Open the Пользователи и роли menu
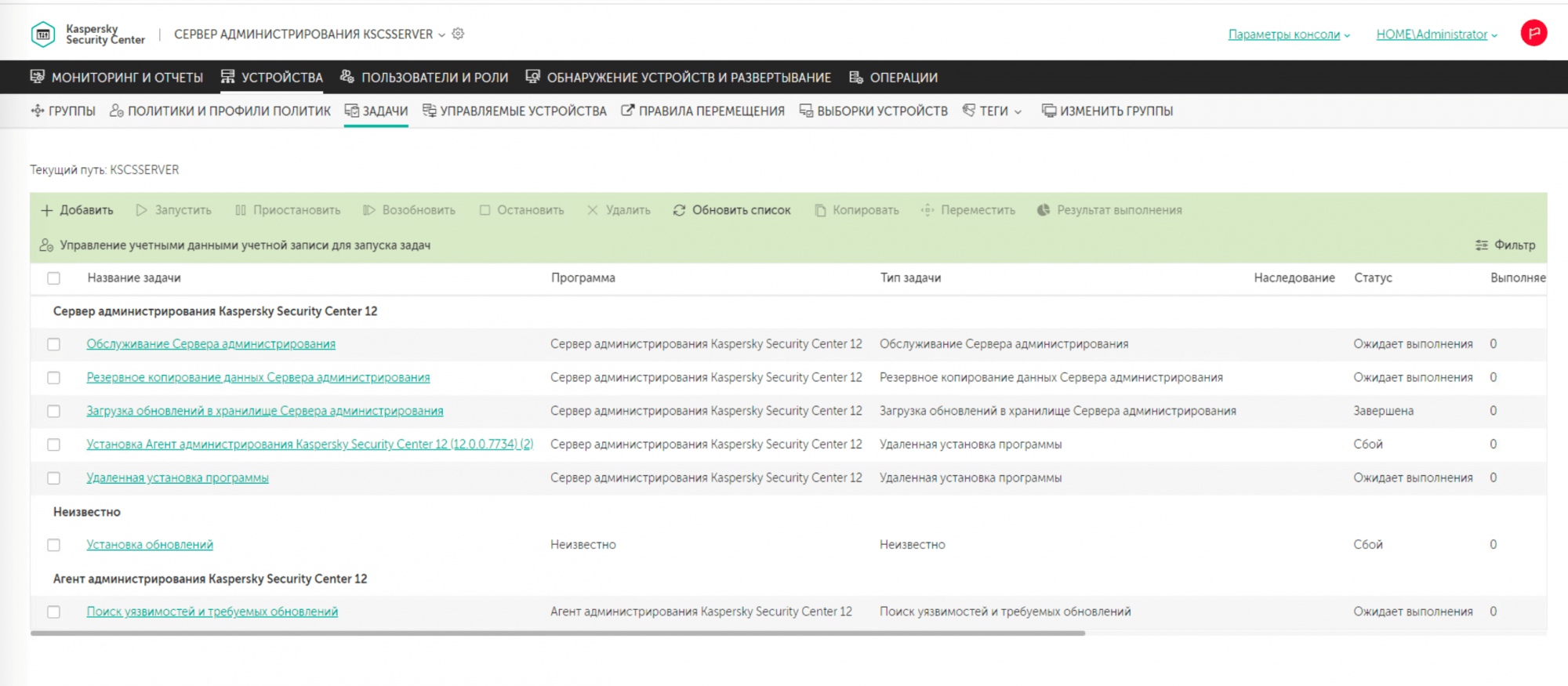The width and height of the screenshot is (1568, 686). pos(424,77)
